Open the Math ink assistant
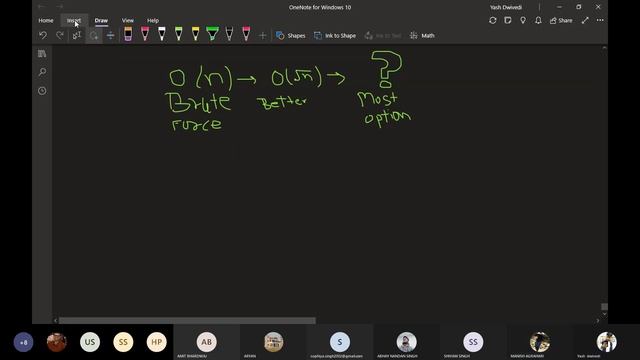 422,36
